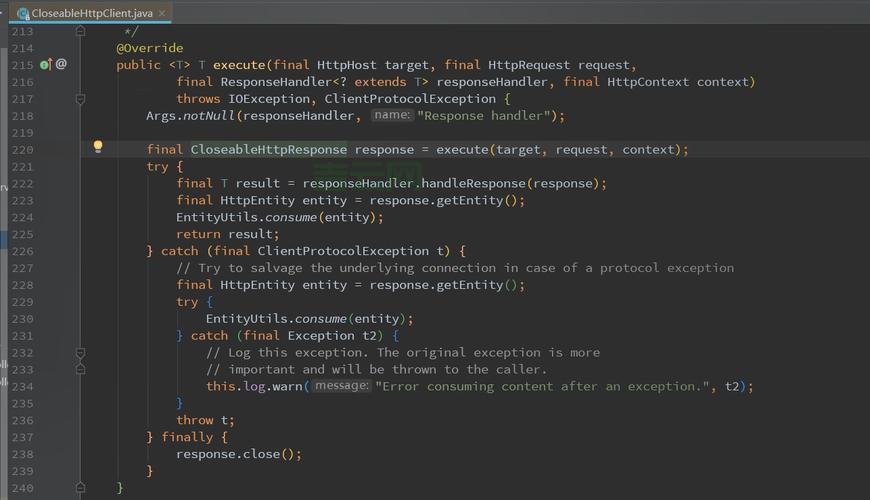Select the CloseableHttpClient.java editor tab
The width and height of the screenshot is (870, 500).
pyautogui.click(x=91, y=13)
